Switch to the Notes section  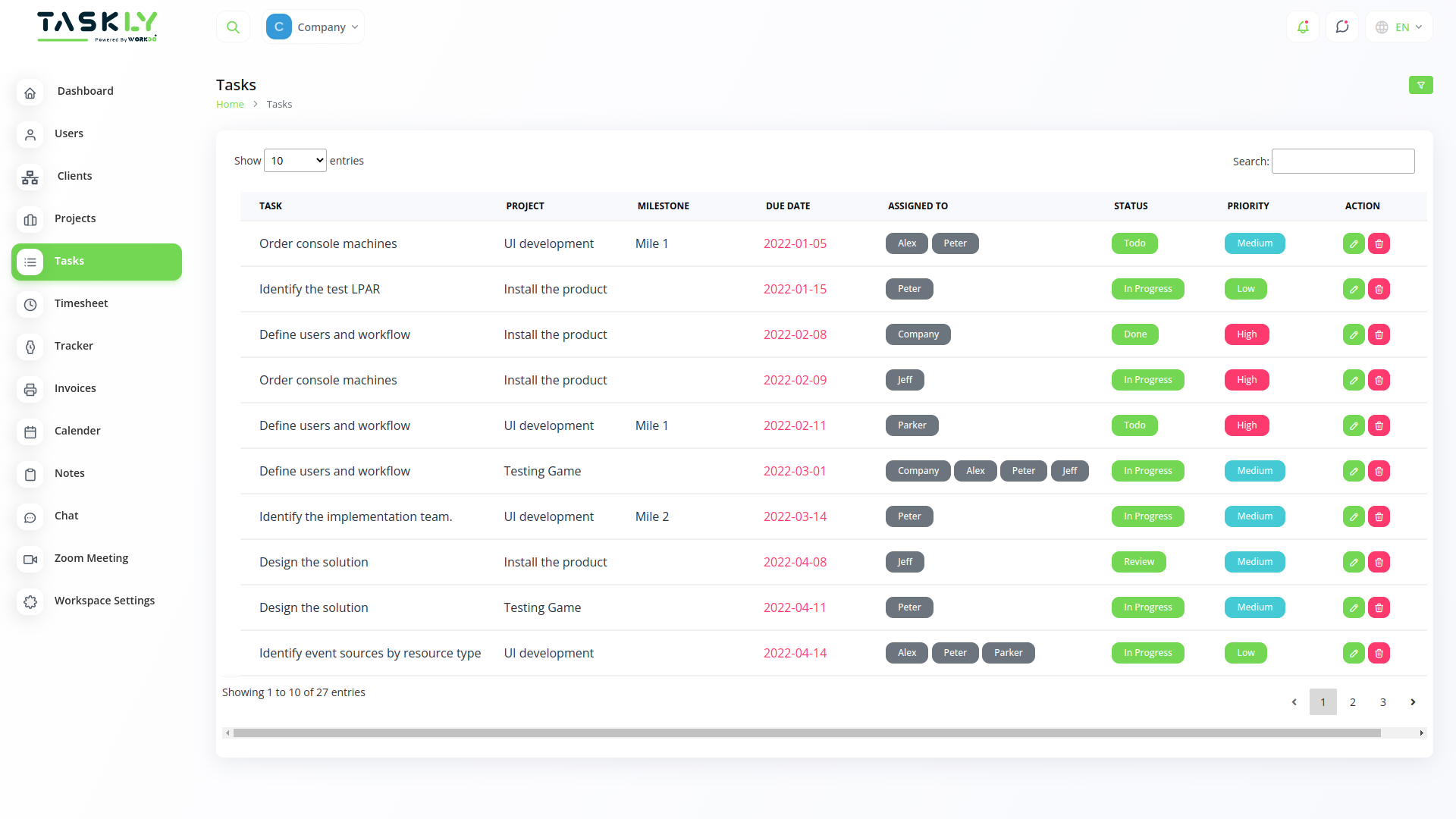click(69, 473)
